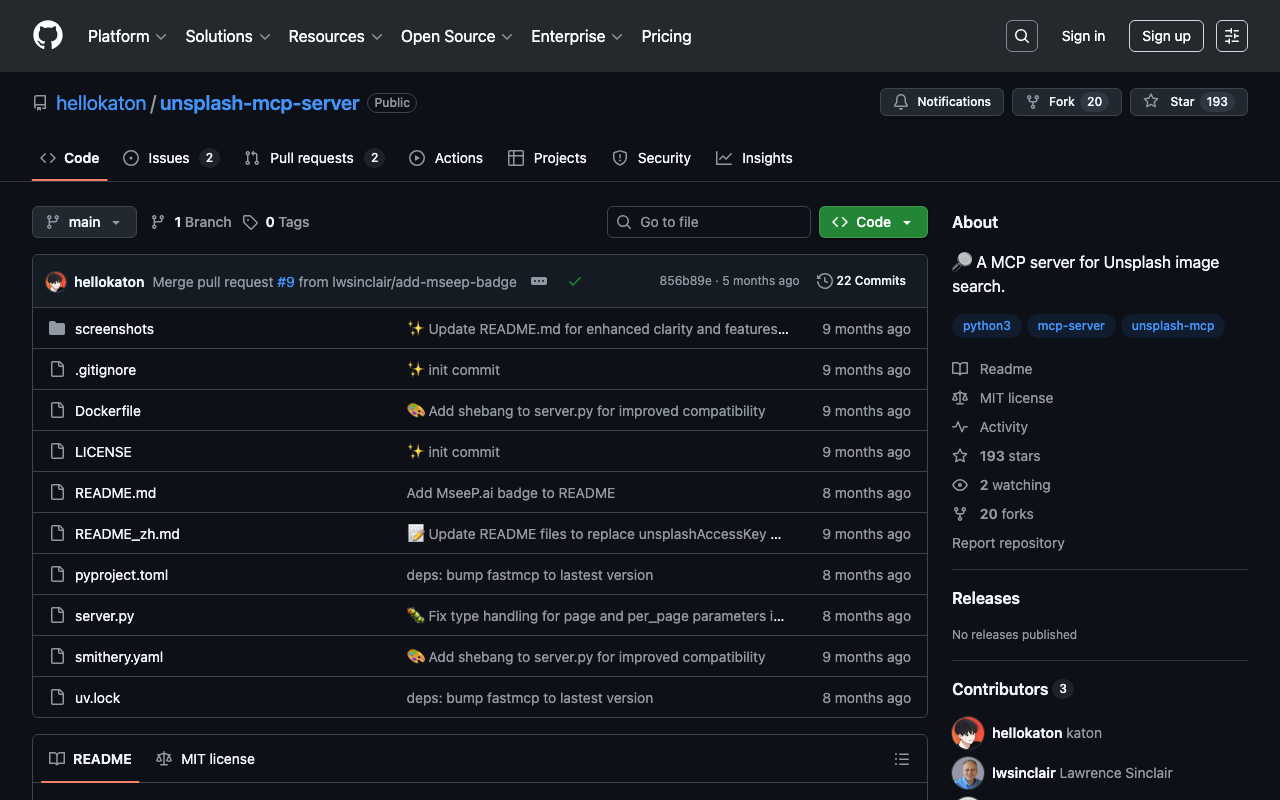
Task: Expand the Open Source menu
Action: click(x=456, y=36)
